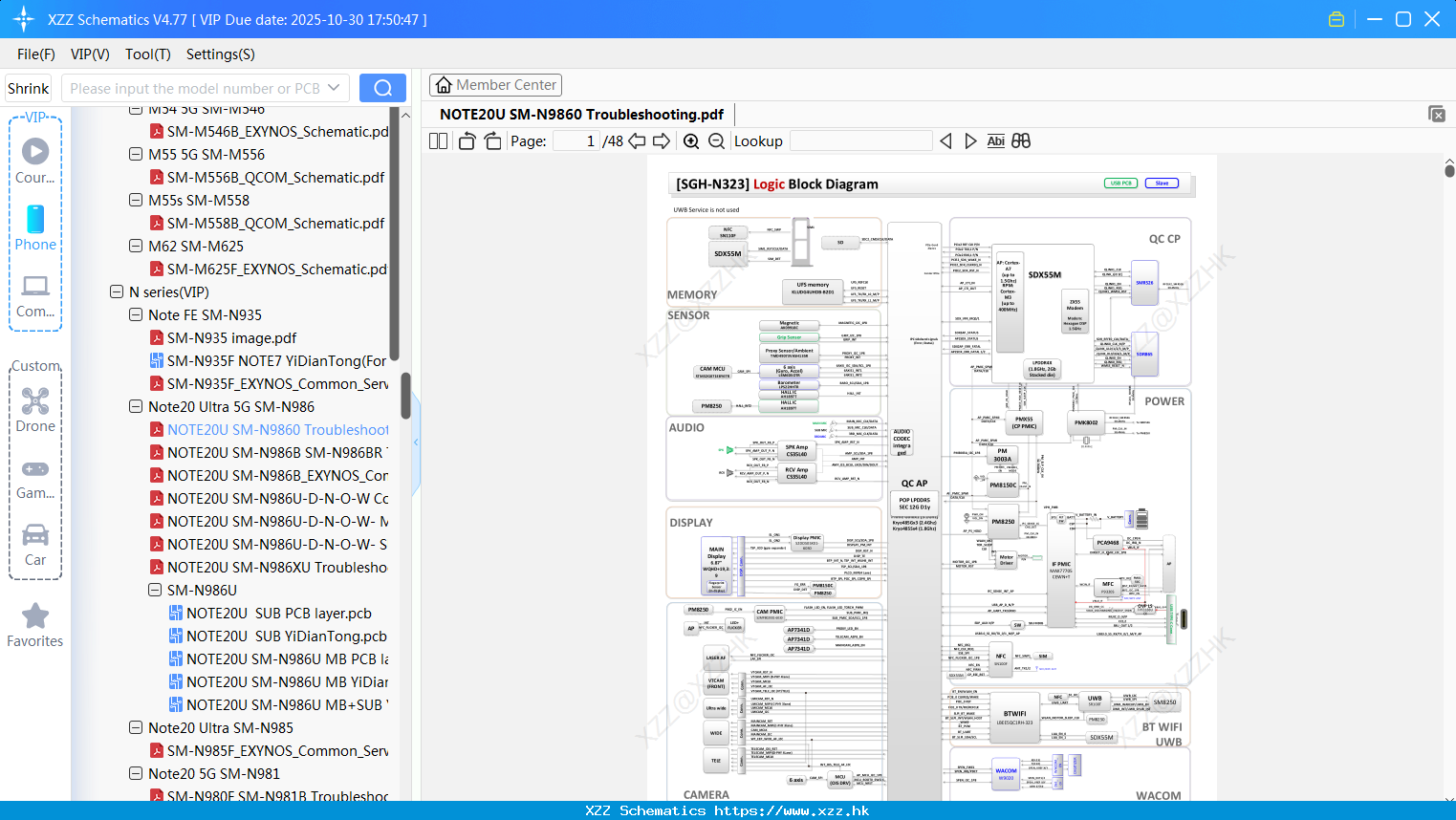Image resolution: width=1456 pixels, height=820 pixels.
Task: Rotate the page counterclockwise
Action: point(467,140)
